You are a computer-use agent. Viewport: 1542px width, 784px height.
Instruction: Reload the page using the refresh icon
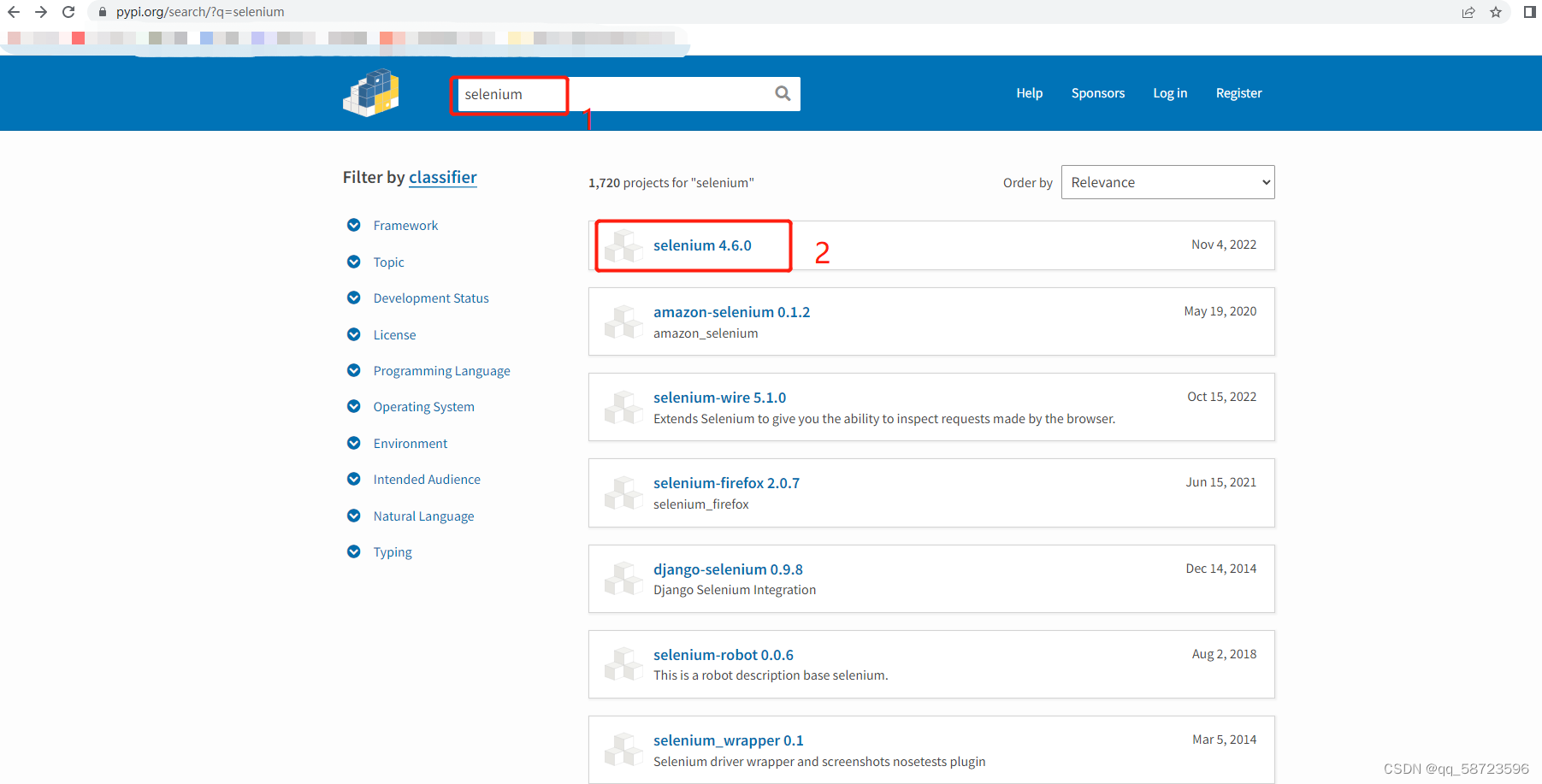click(68, 12)
